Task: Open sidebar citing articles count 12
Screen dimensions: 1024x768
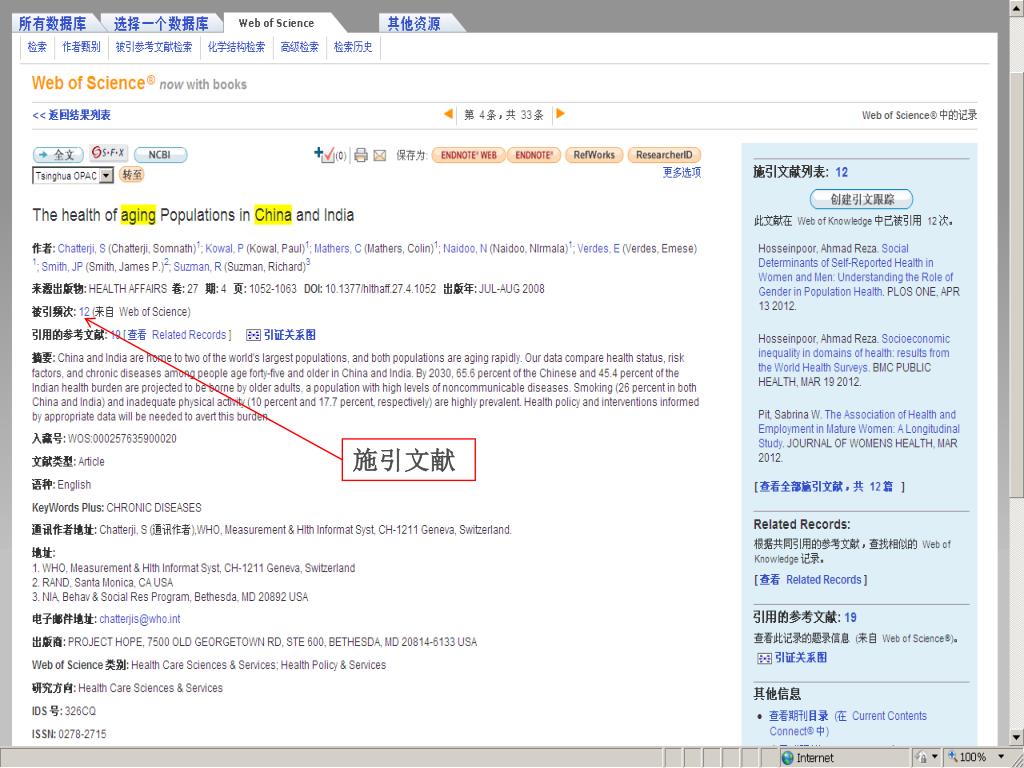Action: 841,172
